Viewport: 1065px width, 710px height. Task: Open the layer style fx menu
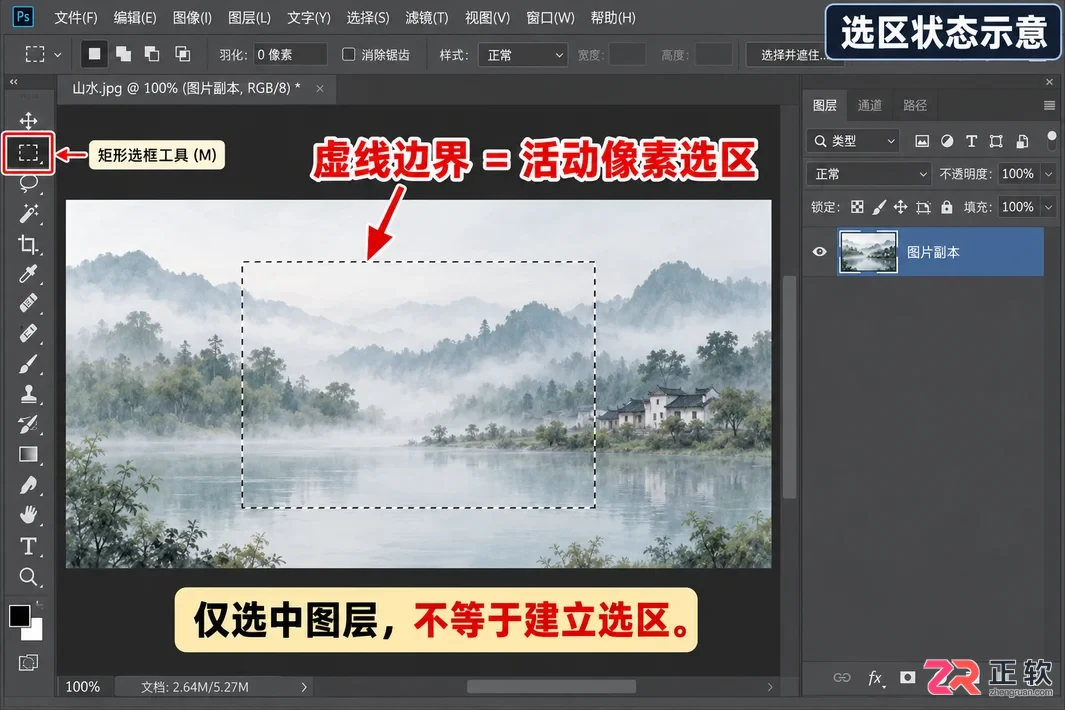876,678
